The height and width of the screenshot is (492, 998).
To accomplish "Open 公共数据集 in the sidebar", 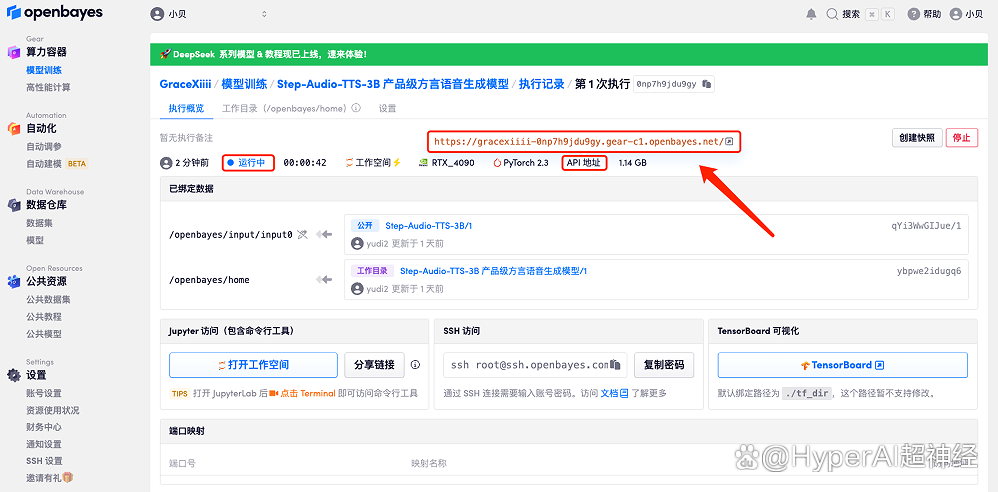I will (48, 299).
